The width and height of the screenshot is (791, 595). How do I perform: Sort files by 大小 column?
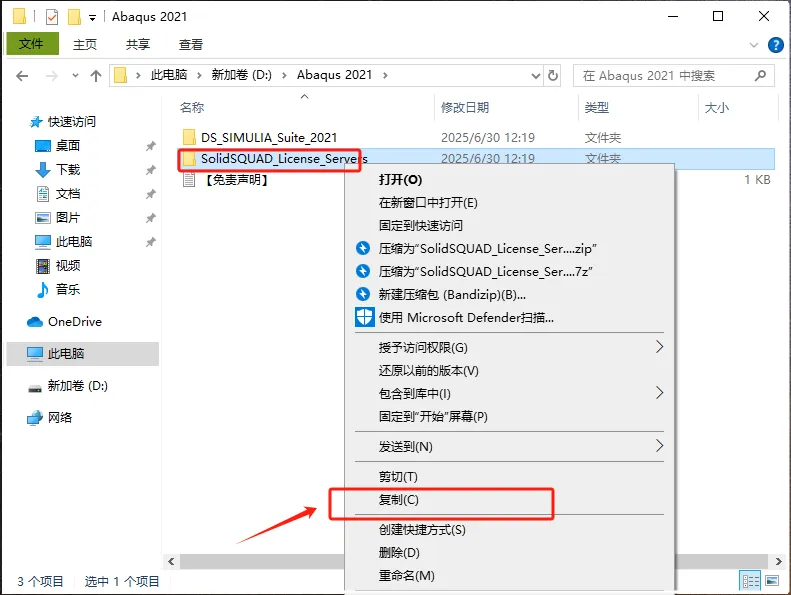coord(717,107)
